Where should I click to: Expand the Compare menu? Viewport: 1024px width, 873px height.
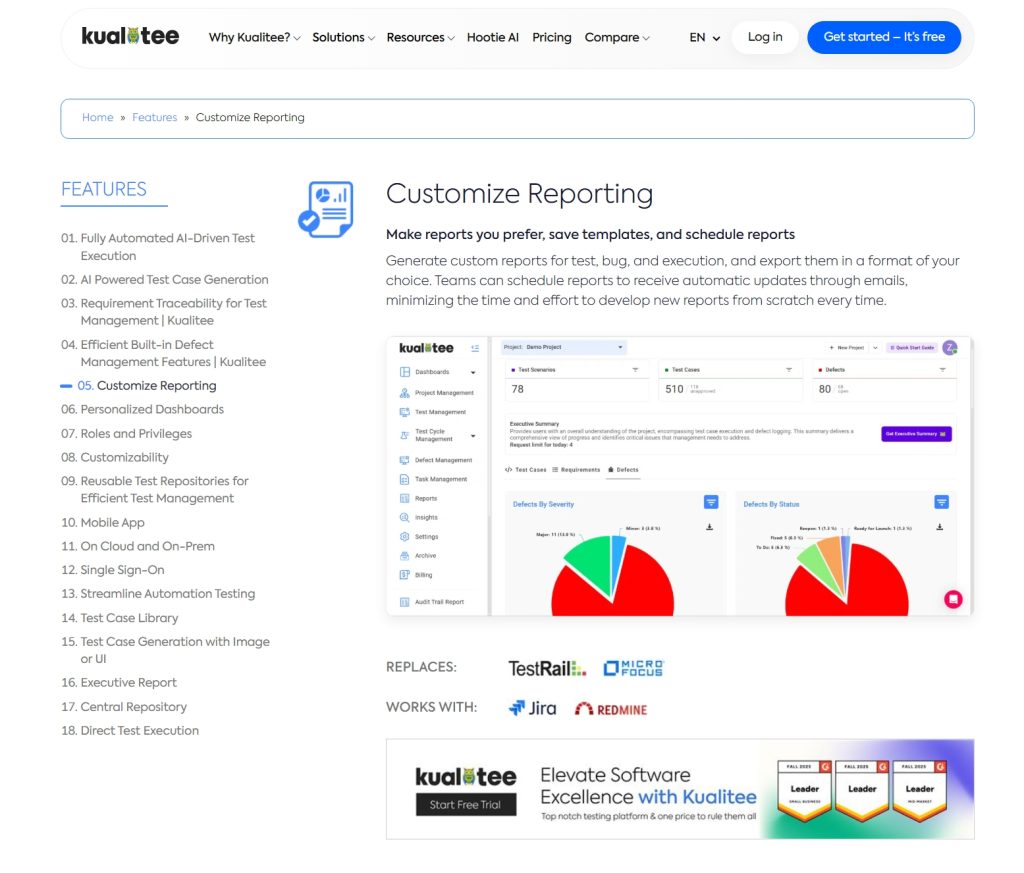pos(616,37)
